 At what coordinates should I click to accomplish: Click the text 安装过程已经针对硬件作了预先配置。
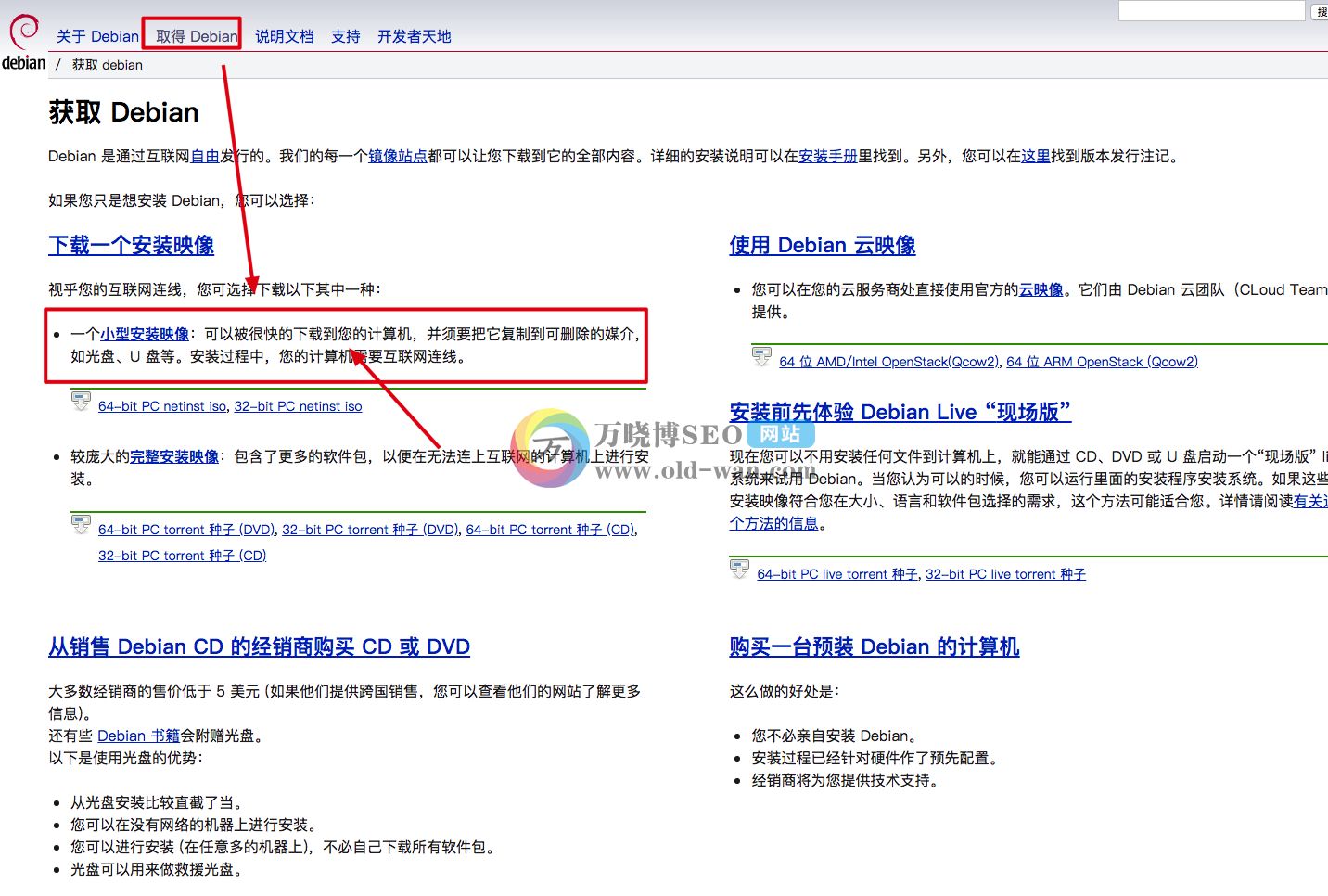877,758
